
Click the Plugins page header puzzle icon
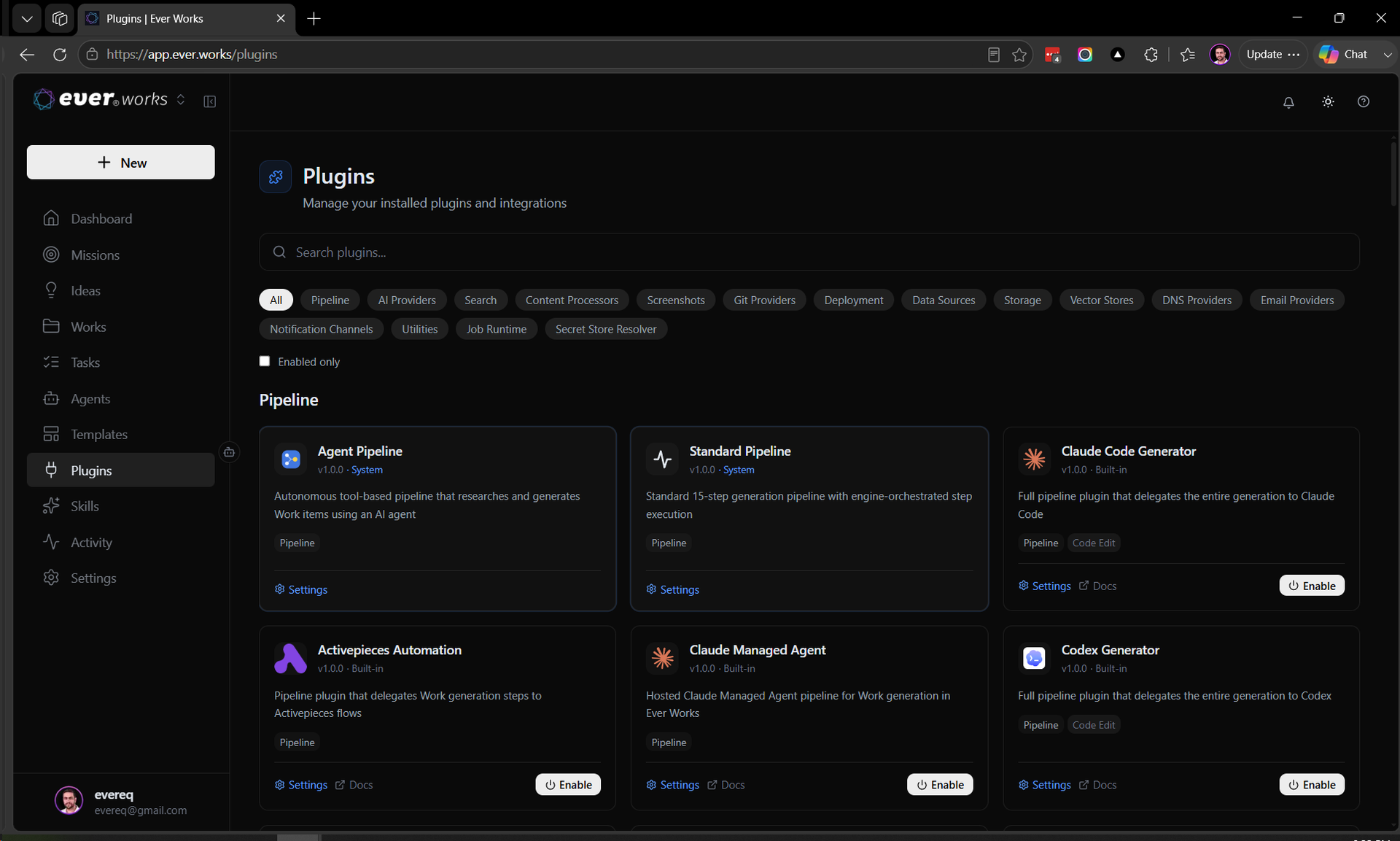[x=276, y=177]
